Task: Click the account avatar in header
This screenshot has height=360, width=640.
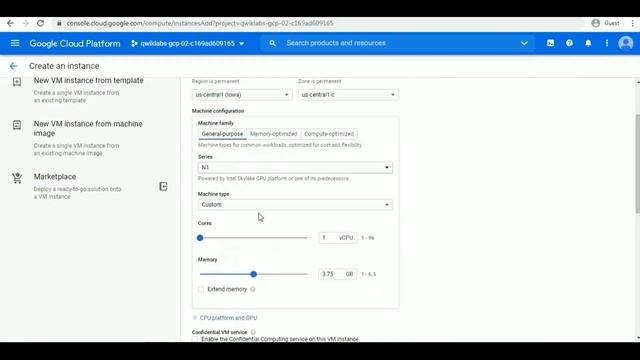Action: coord(626,43)
